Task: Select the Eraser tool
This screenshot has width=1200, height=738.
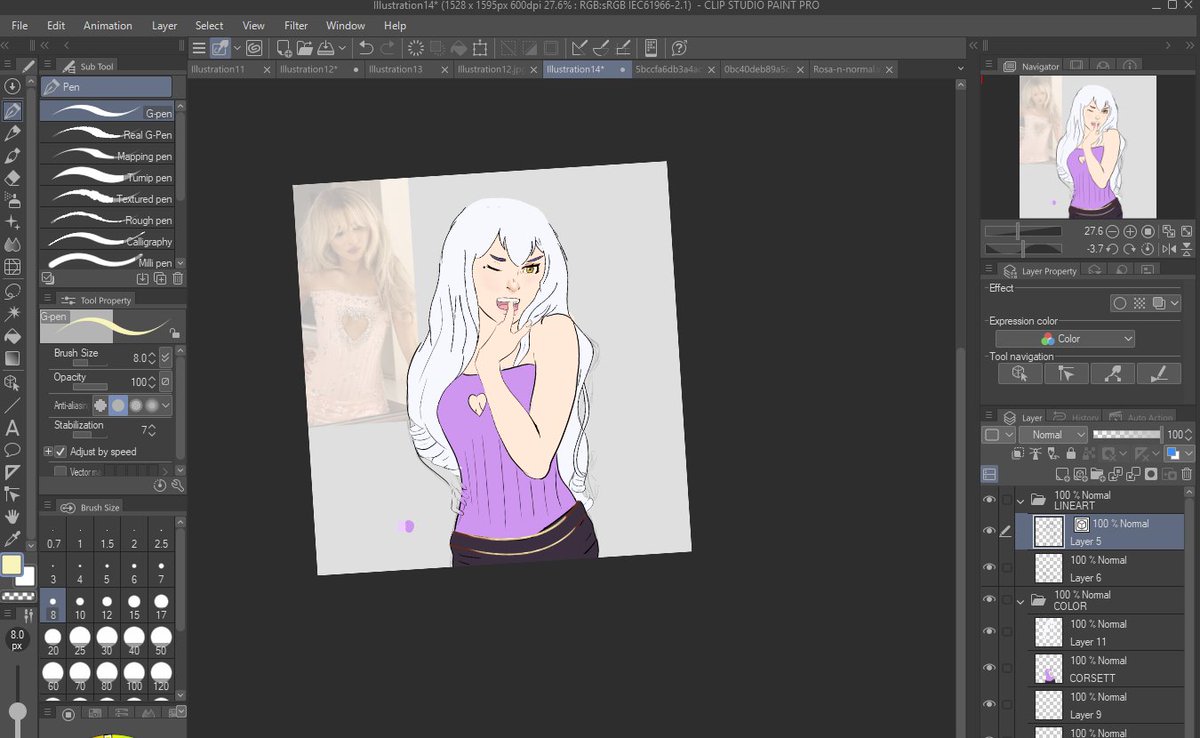Action: pyautogui.click(x=12, y=178)
